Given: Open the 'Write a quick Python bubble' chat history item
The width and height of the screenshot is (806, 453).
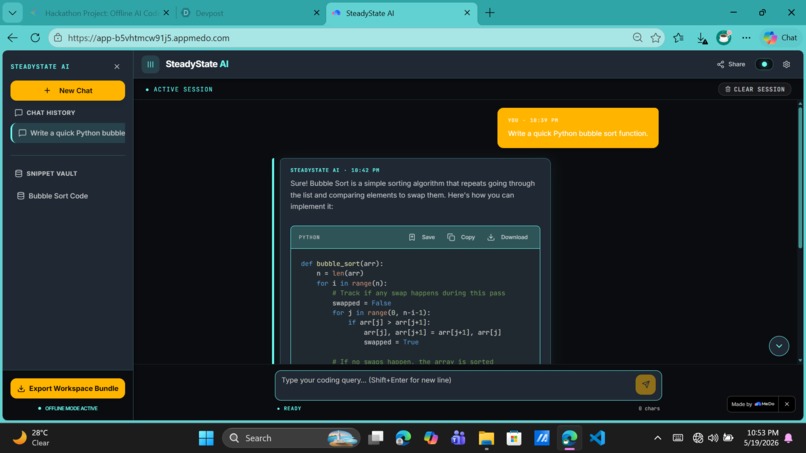Looking at the screenshot, I should click(x=68, y=133).
